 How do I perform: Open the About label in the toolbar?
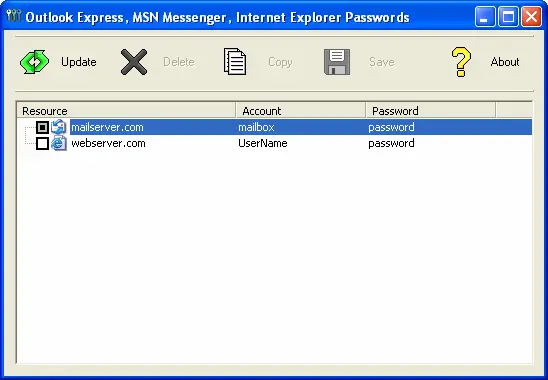(505, 62)
